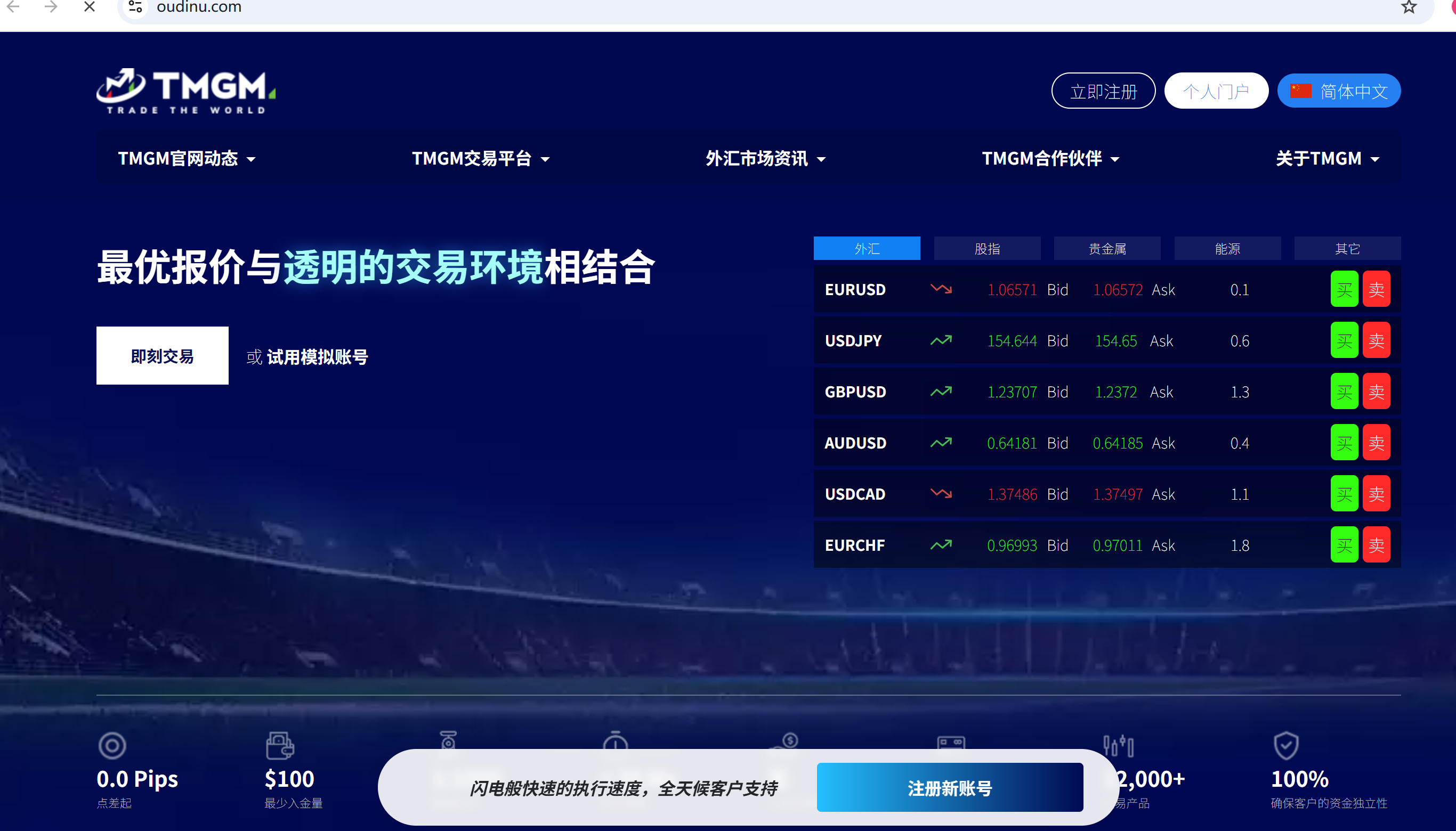Expand the 外汇市场资讯 menu
Image resolution: width=1456 pixels, height=831 pixels.
(766, 158)
